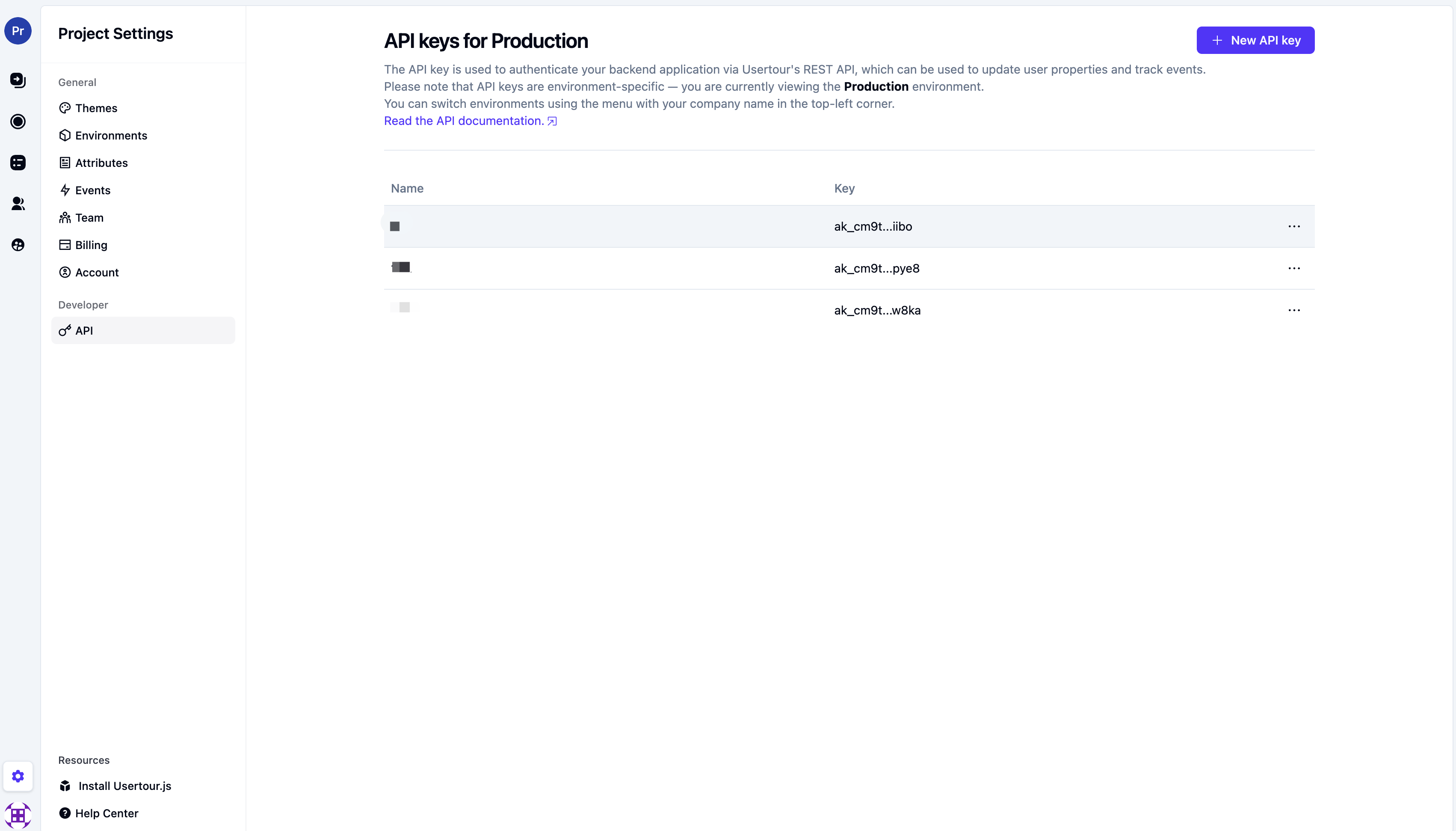Open the Pr project switcher avatar
The width and height of the screenshot is (1456, 831).
click(18, 31)
